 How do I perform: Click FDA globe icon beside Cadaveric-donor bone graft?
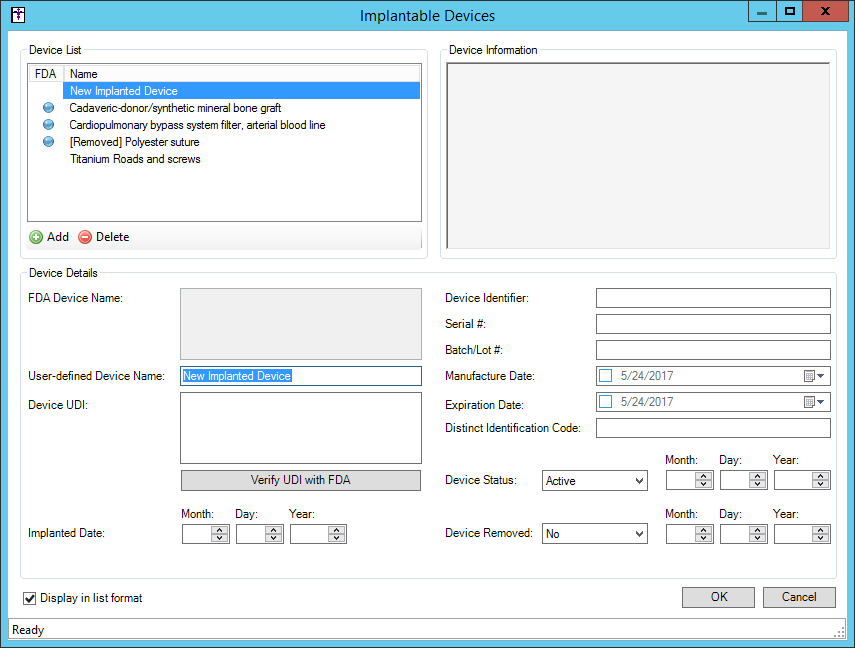[x=47, y=108]
